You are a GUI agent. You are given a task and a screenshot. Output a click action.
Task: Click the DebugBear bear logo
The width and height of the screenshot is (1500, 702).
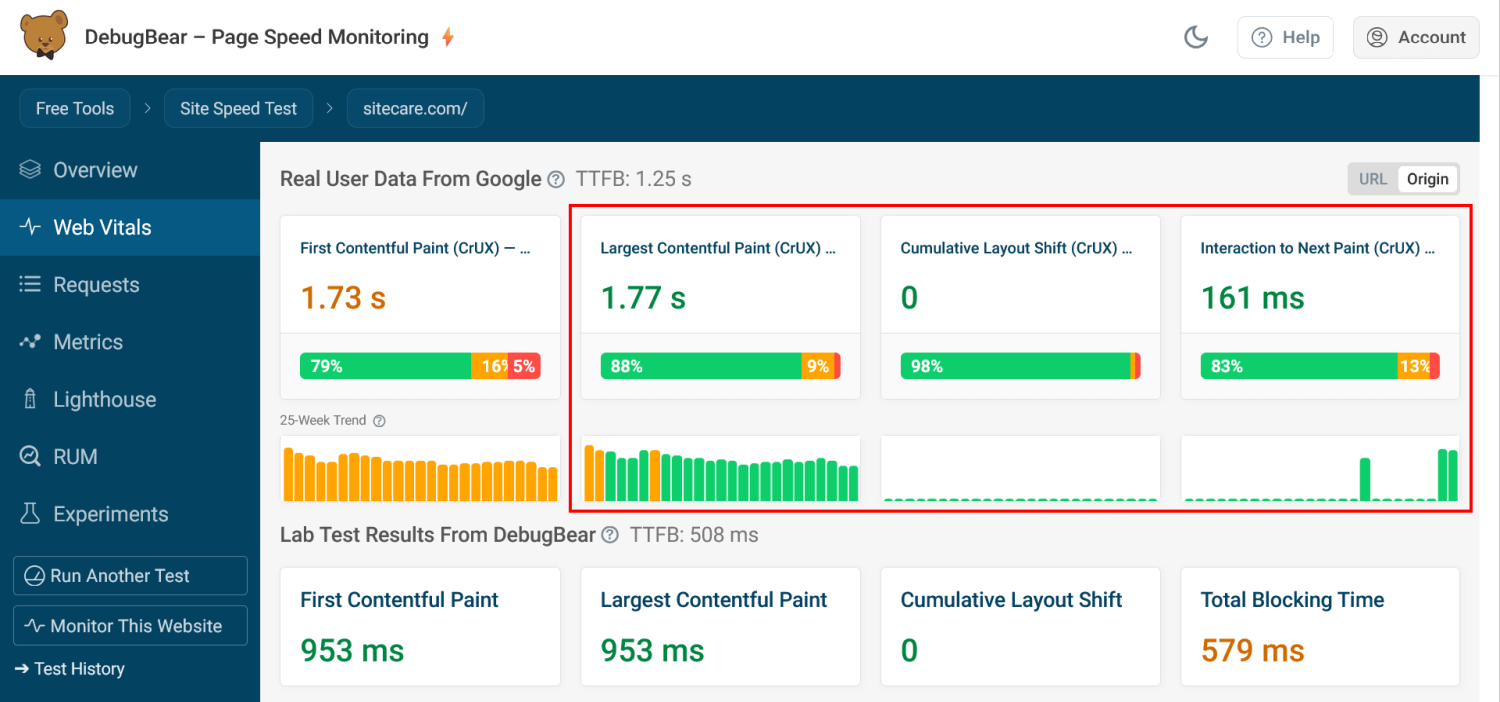(45, 36)
